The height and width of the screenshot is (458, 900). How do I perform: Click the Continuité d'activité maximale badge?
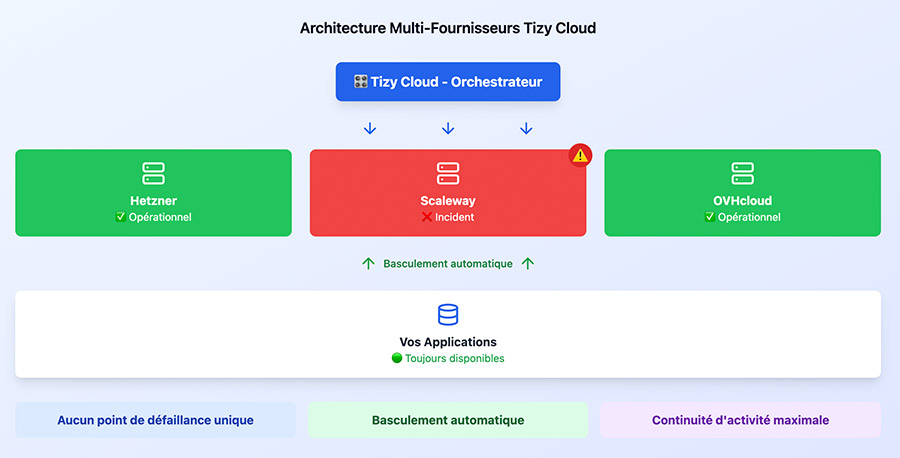point(740,420)
